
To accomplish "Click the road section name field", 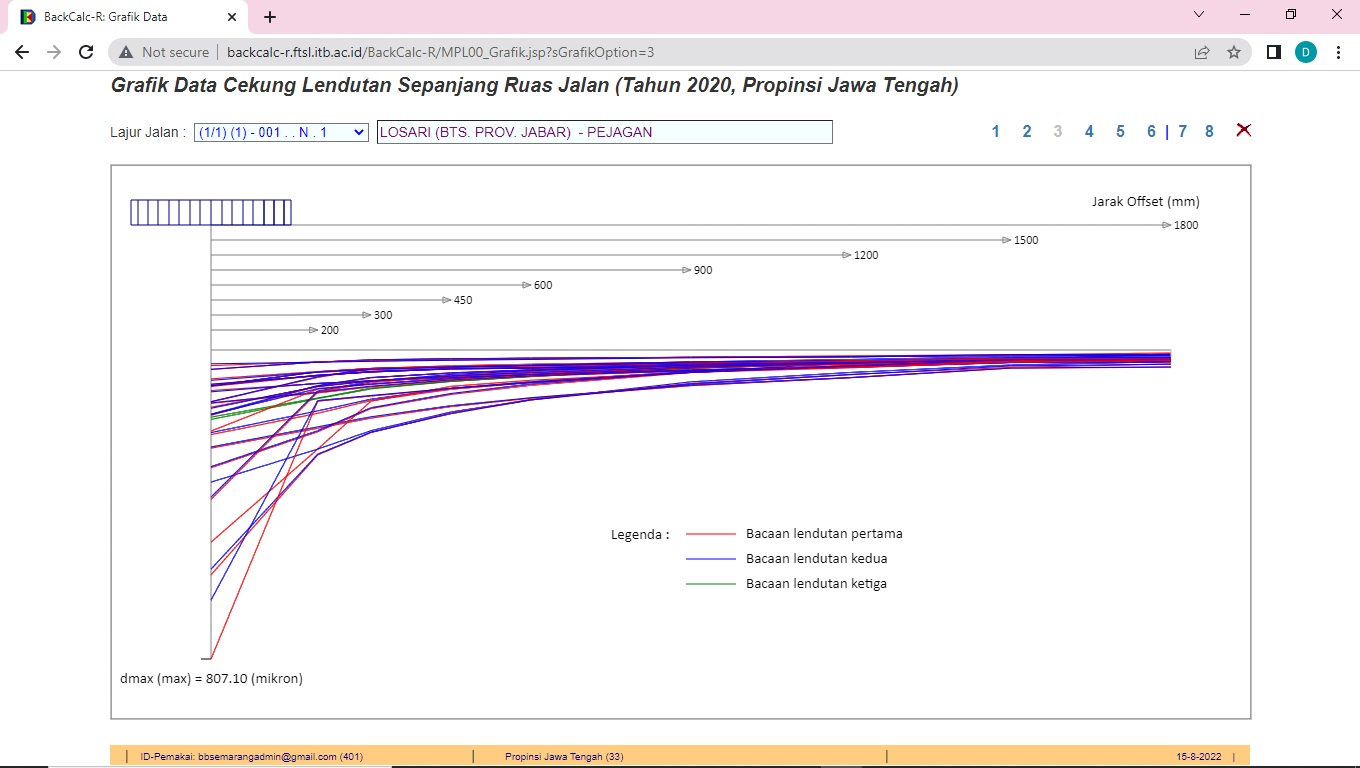I will click(604, 132).
